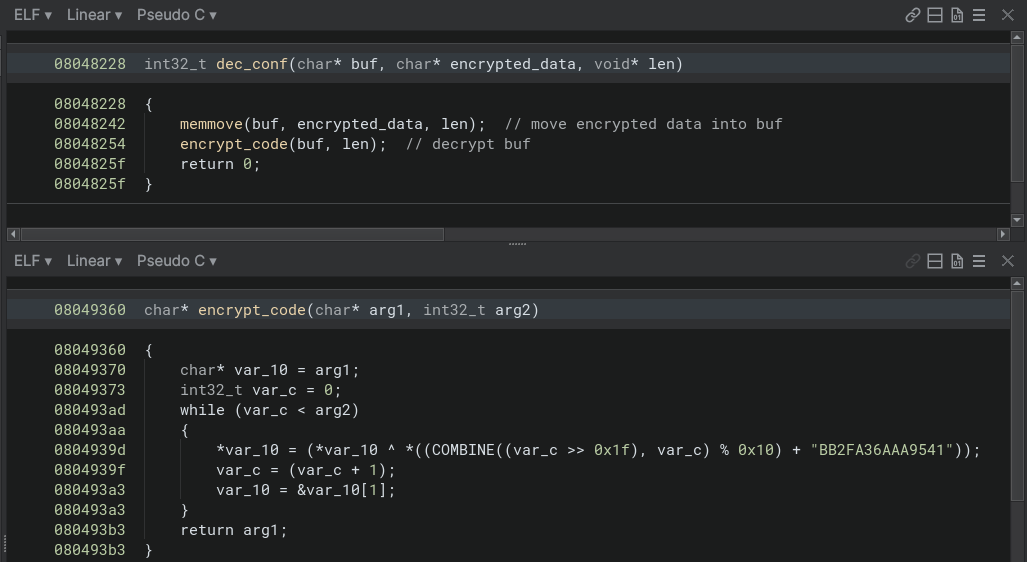Click the scroll right arrow in top pane
This screenshot has width=1027, height=562.
(1003, 234)
